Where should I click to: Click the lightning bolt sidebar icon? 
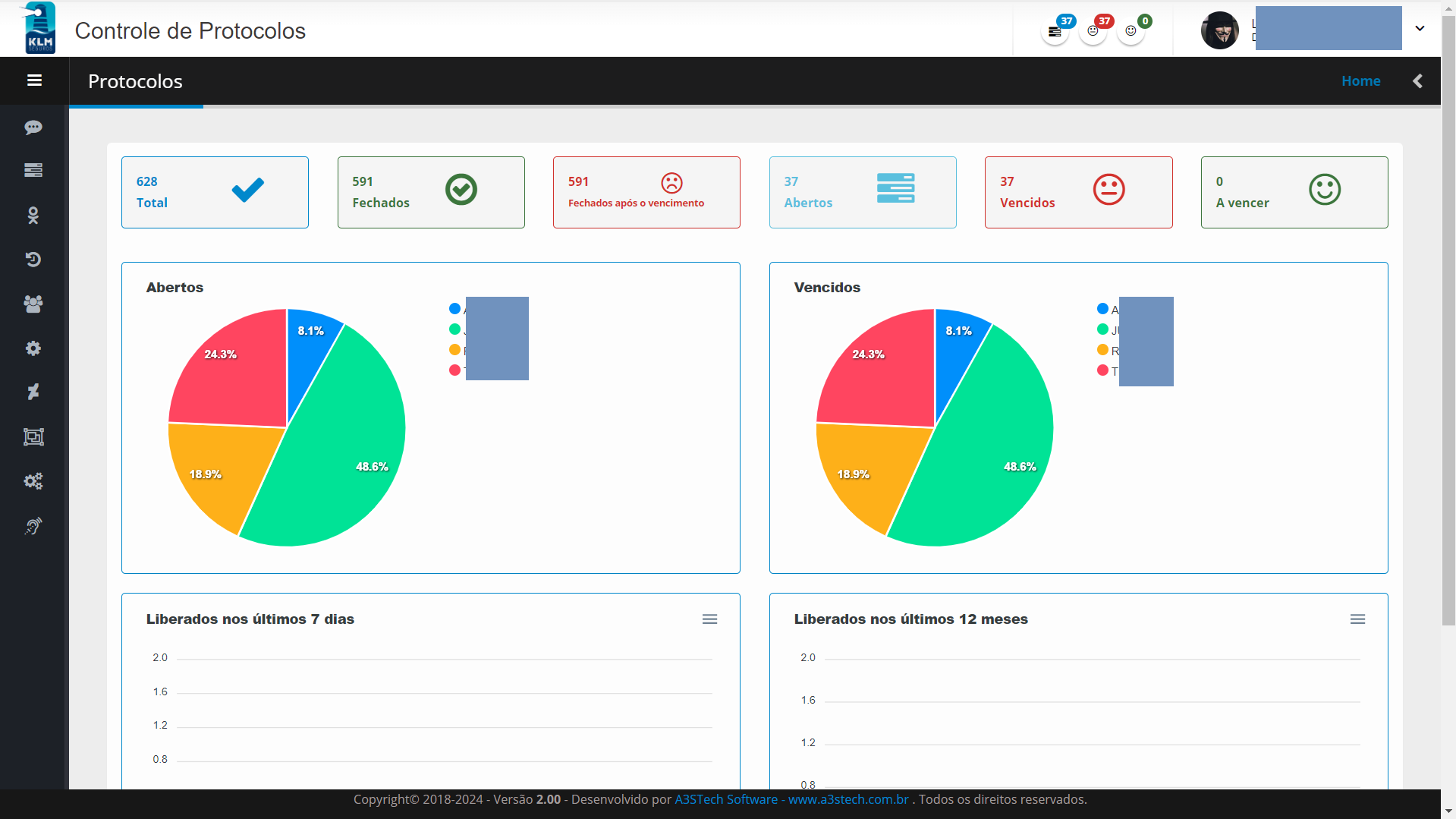33,392
